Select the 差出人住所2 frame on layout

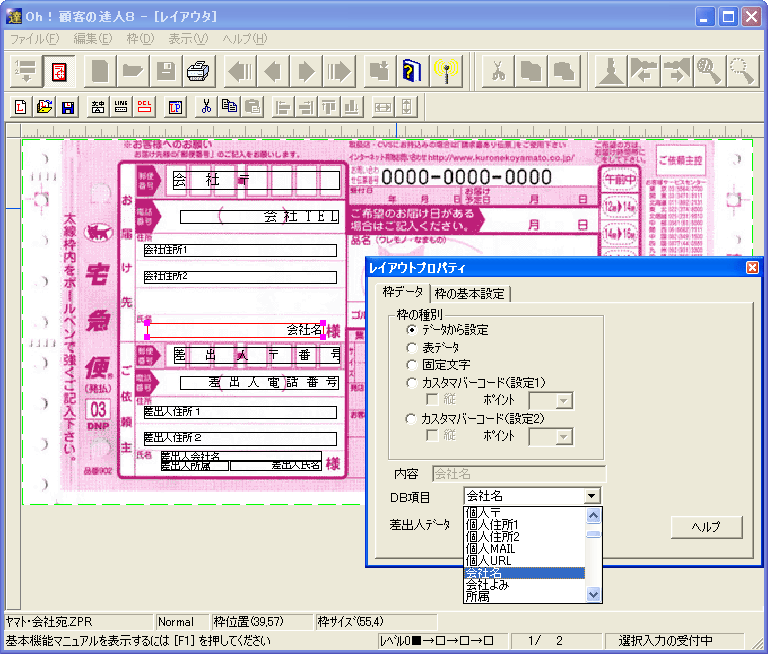(240, 438)
